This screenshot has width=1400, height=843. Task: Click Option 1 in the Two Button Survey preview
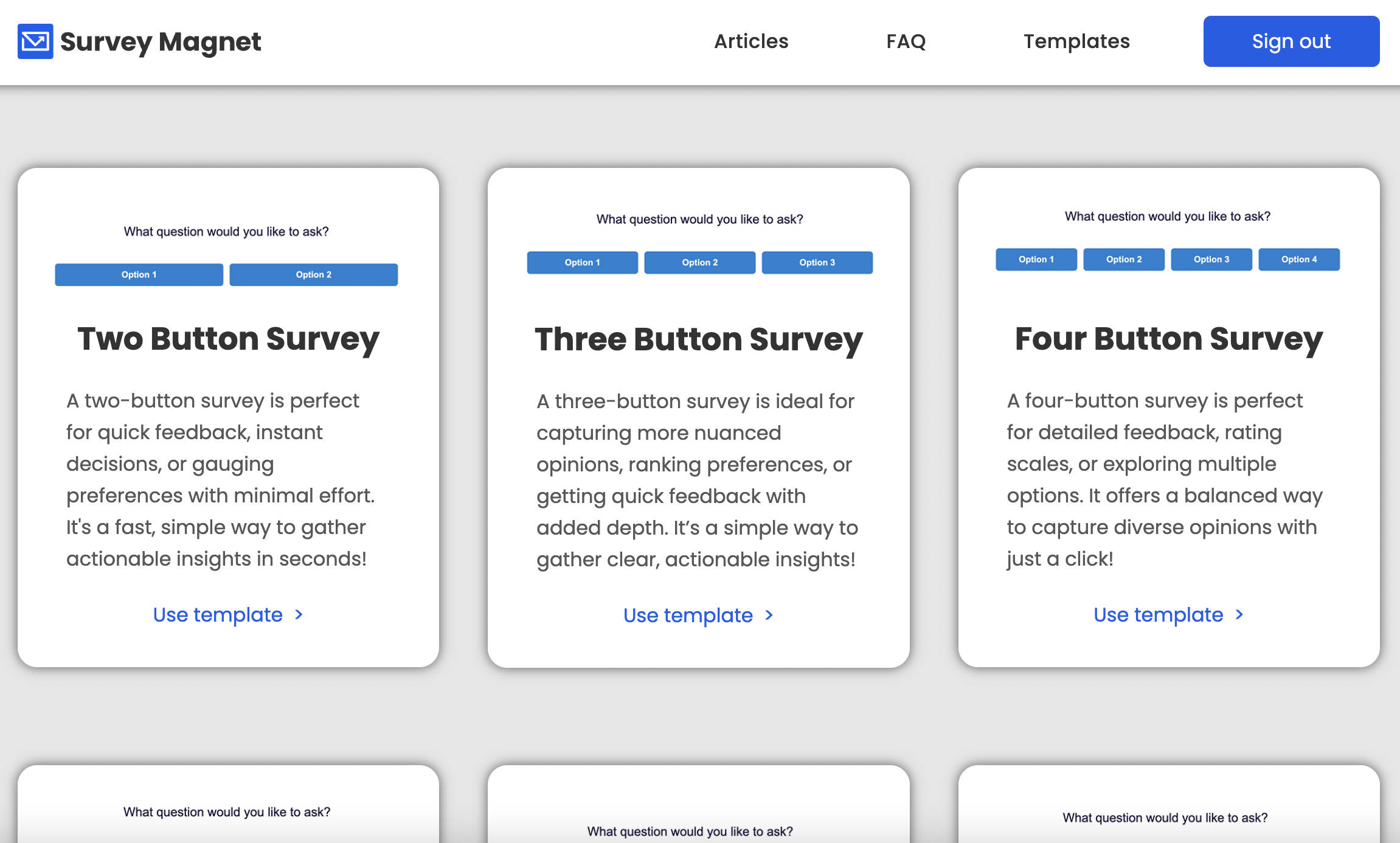[x=139, y=274]
